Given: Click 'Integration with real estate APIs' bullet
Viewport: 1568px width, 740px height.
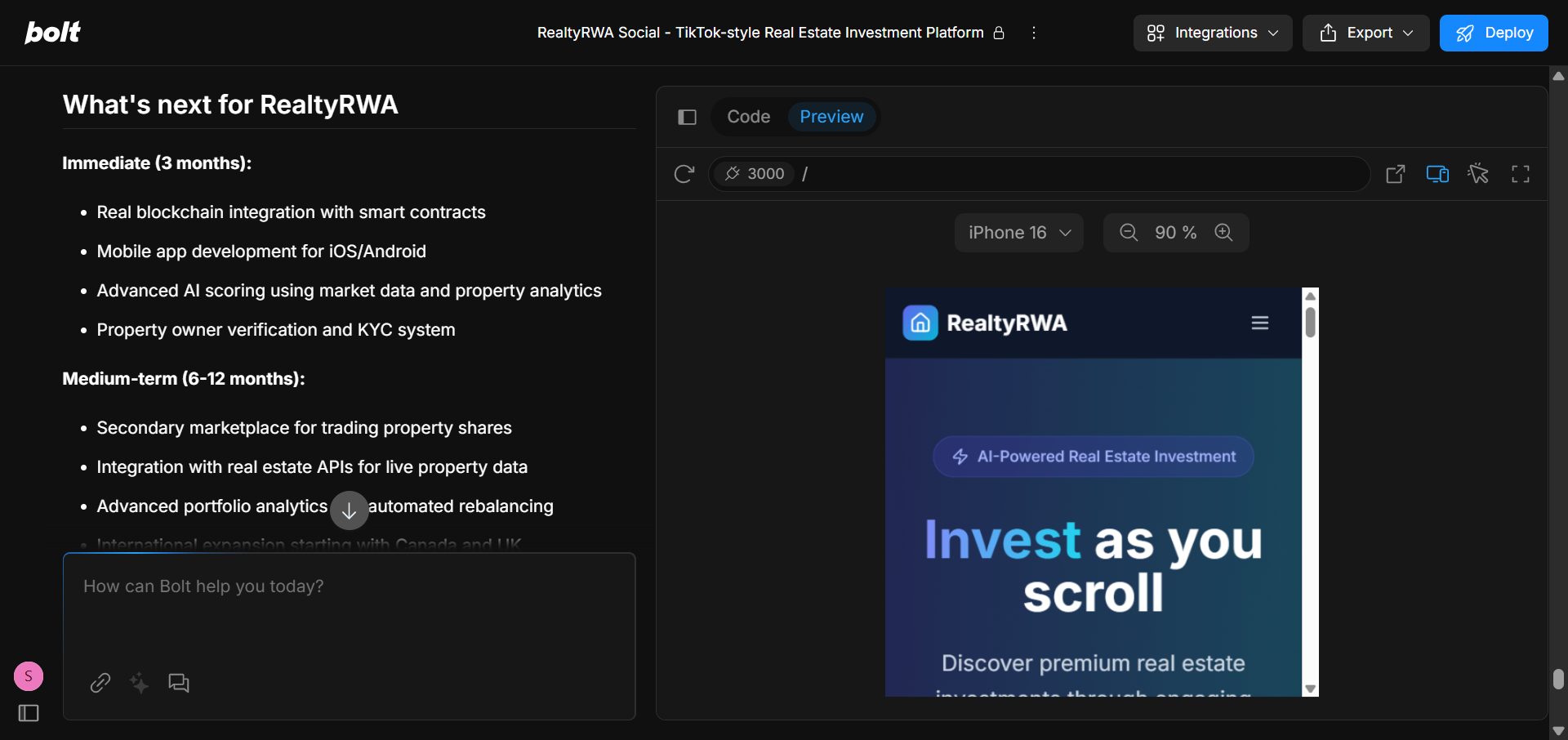Looking at the screenshot, I should point(312,467).
